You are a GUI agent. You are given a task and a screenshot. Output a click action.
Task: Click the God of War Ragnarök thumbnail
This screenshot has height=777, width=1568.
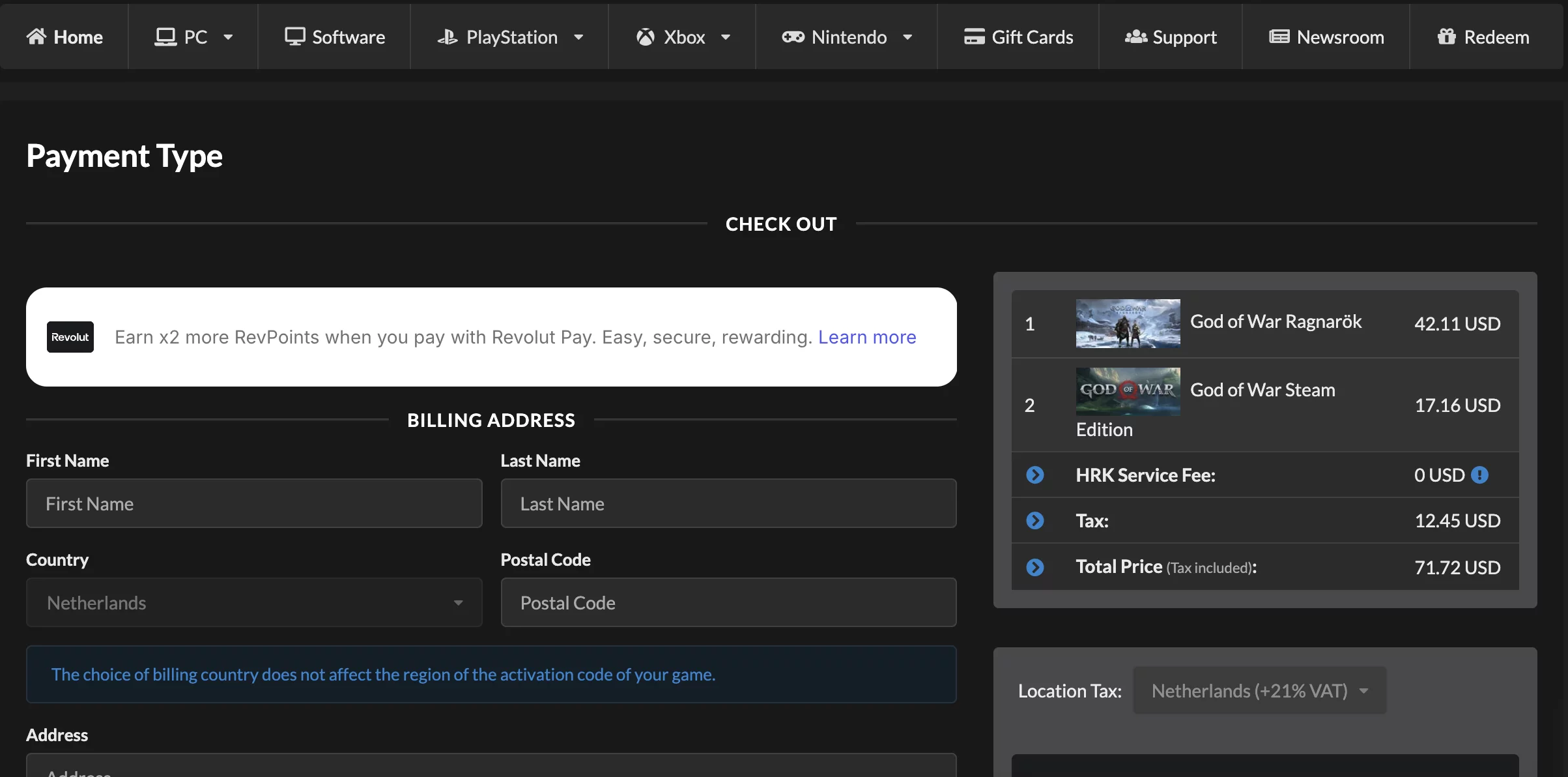point(1128,323)
